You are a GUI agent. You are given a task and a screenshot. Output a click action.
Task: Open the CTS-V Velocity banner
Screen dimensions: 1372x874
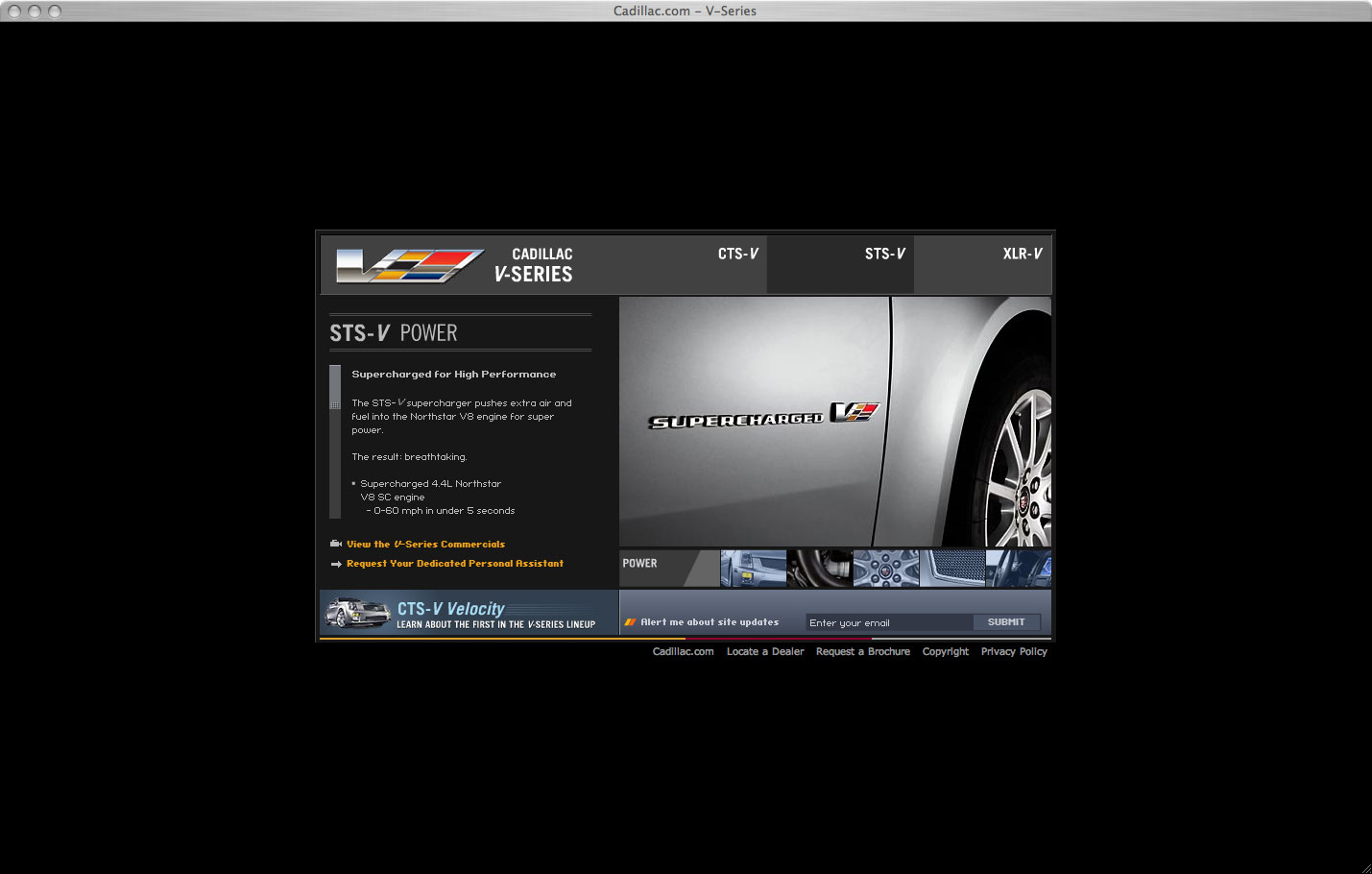(x=469, y=613)
